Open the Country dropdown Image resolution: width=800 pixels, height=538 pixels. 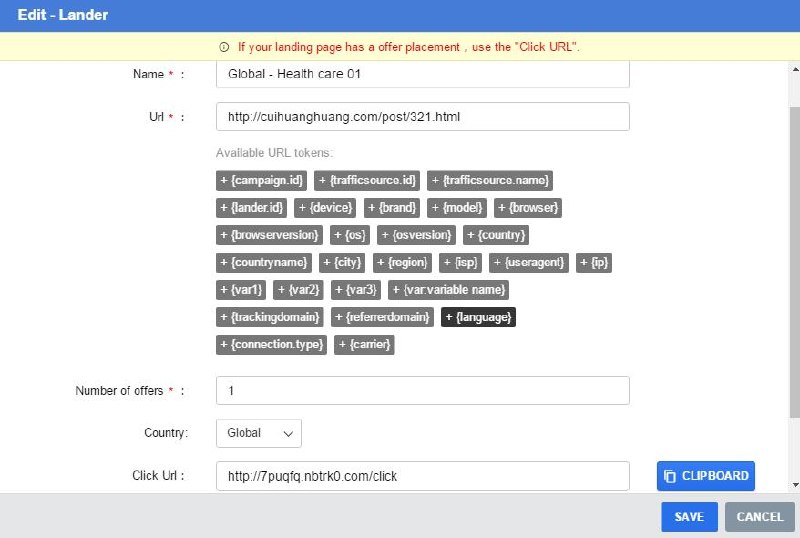tap(258, 433)
